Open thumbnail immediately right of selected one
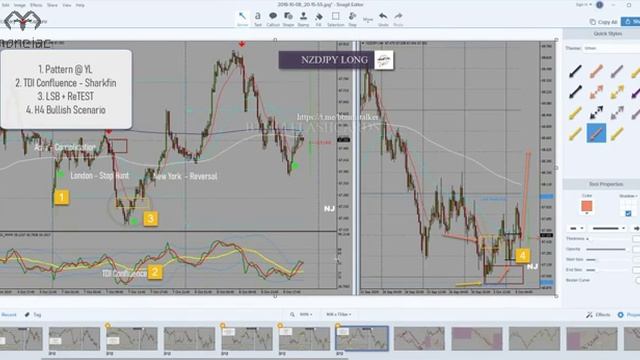The width and height of the screenshot is (640, 360). tap(419, 338)
